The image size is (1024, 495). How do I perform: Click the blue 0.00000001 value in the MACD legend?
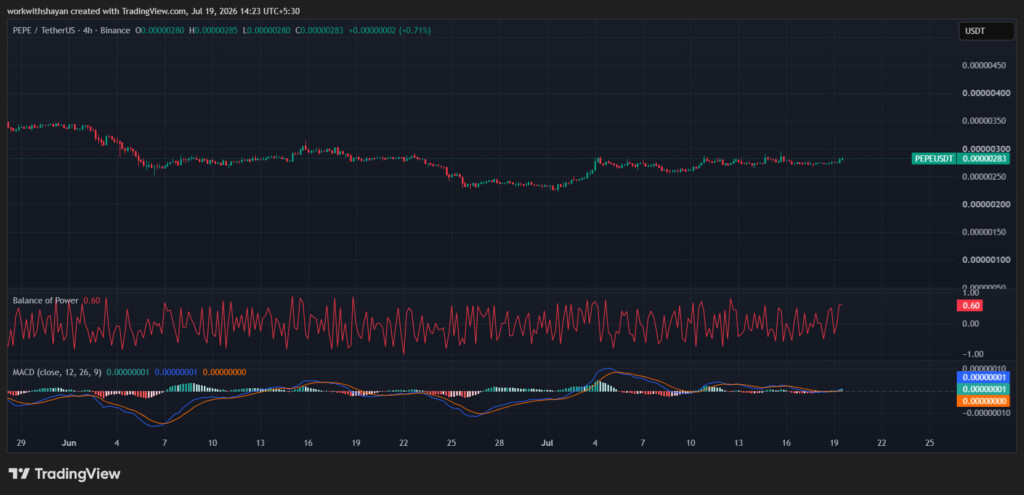pos(176,372)
